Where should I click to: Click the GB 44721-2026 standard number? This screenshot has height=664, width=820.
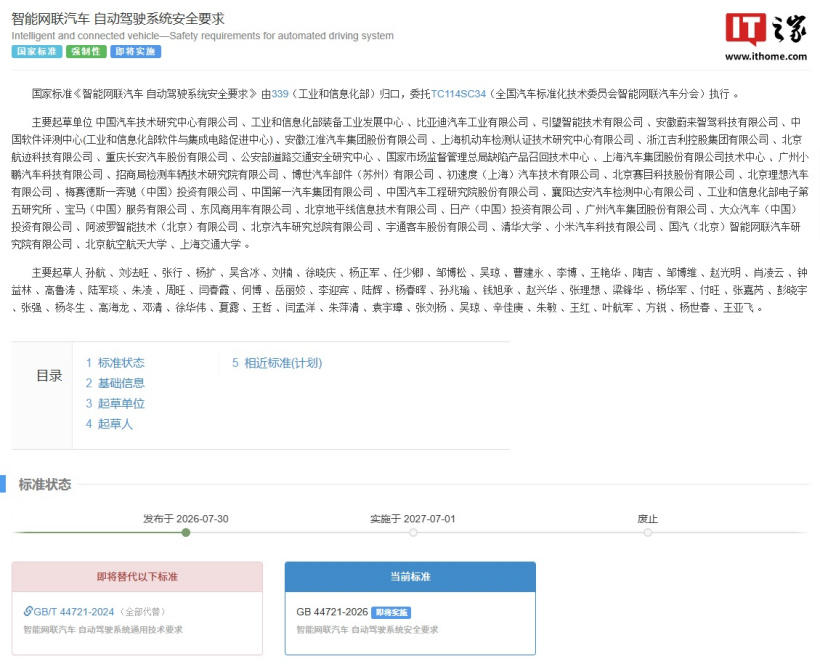pos(332,612)
